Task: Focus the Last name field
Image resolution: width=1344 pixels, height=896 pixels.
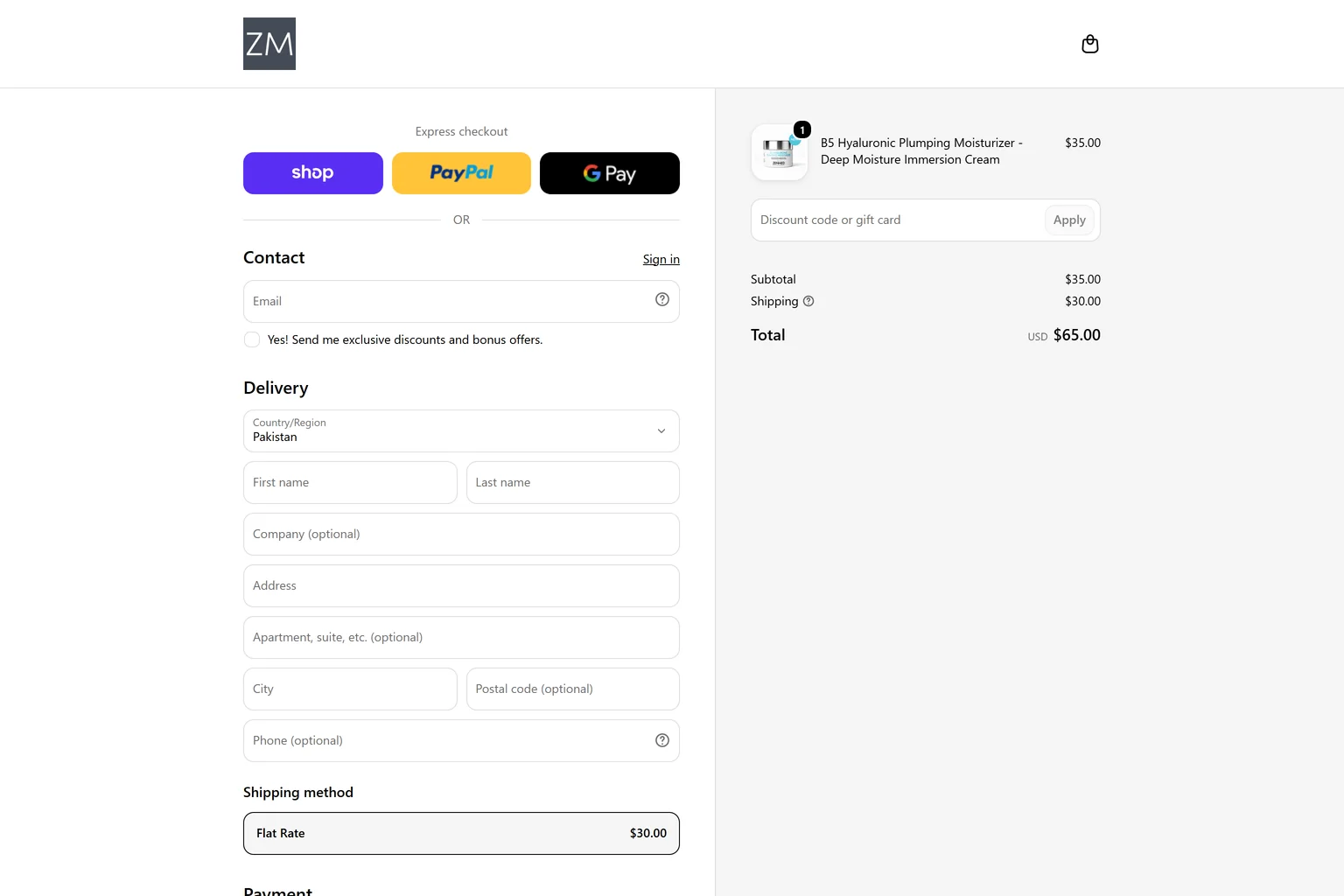Action: [573, 483]
